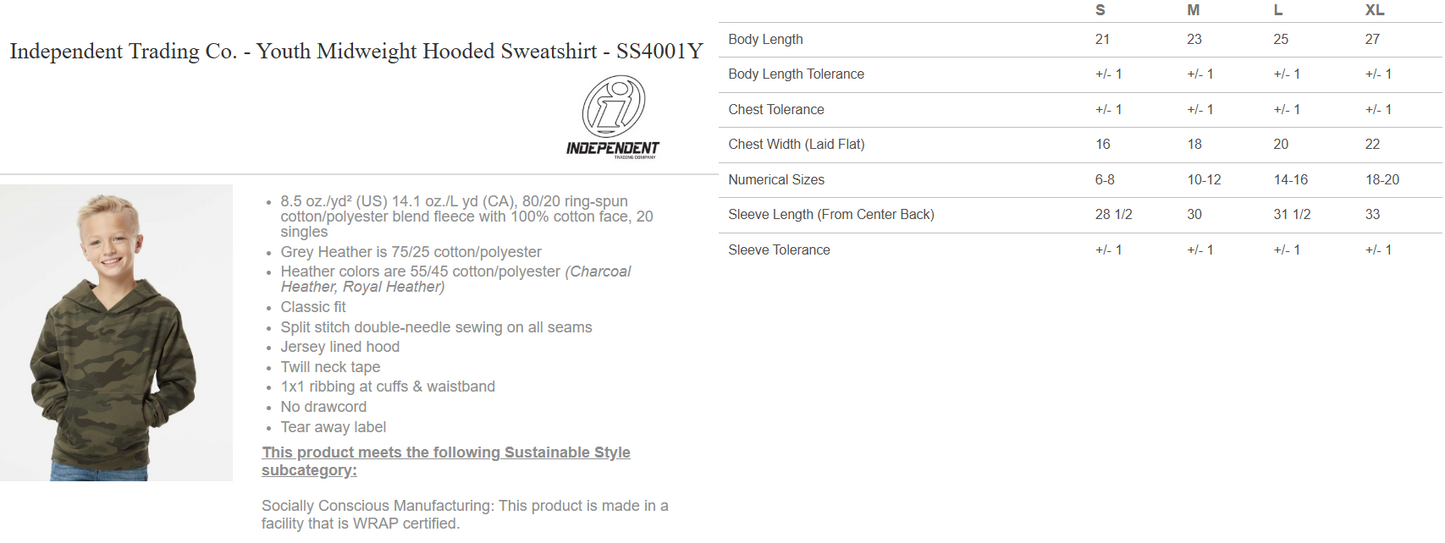The height and width of the screenshot is (543, 1445).
Task: Click the Chest Width (Laid Flat) label
Action: (796, 145)
